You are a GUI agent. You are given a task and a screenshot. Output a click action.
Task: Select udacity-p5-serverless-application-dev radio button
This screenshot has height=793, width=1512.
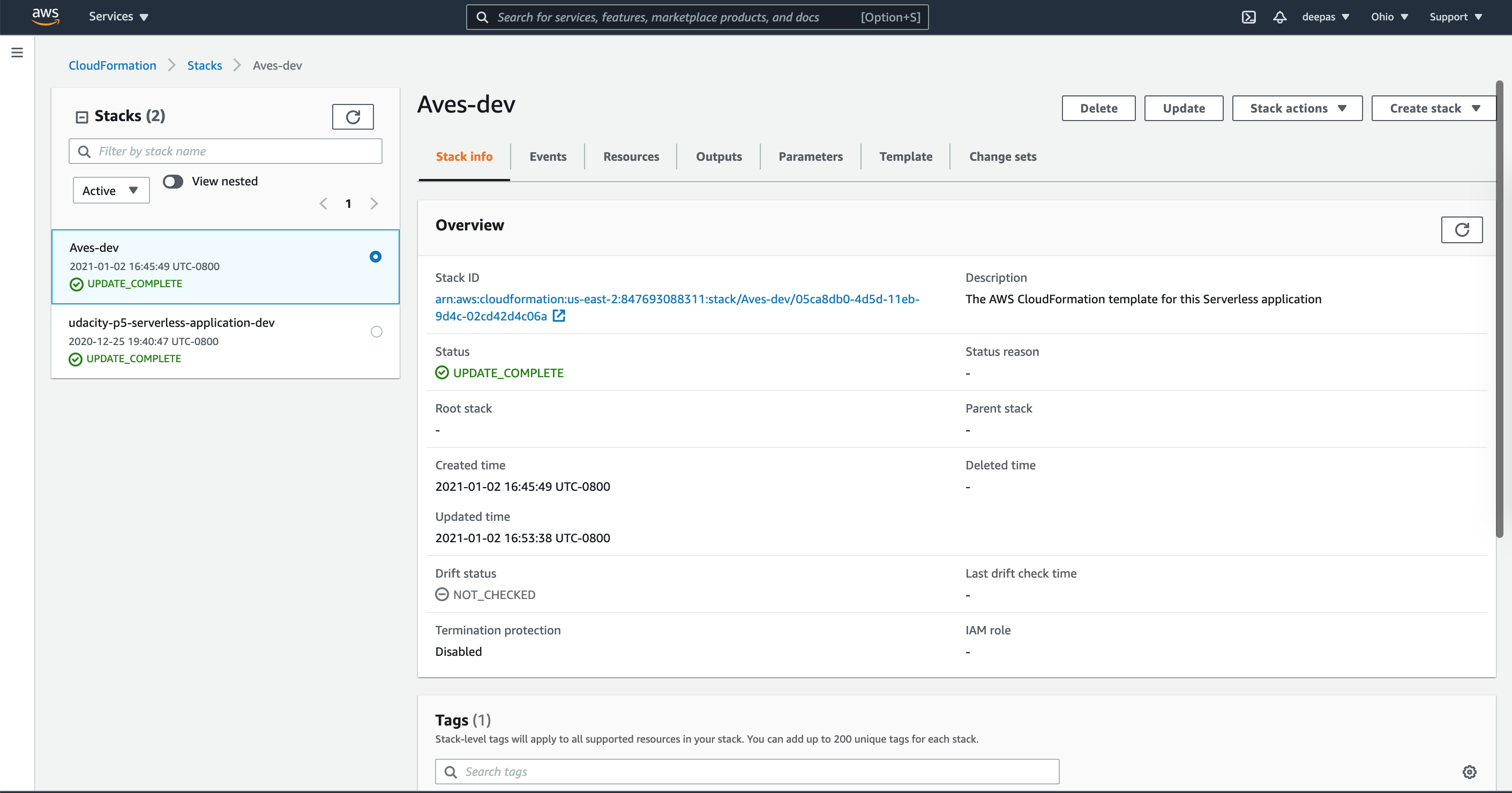(376, 332)
